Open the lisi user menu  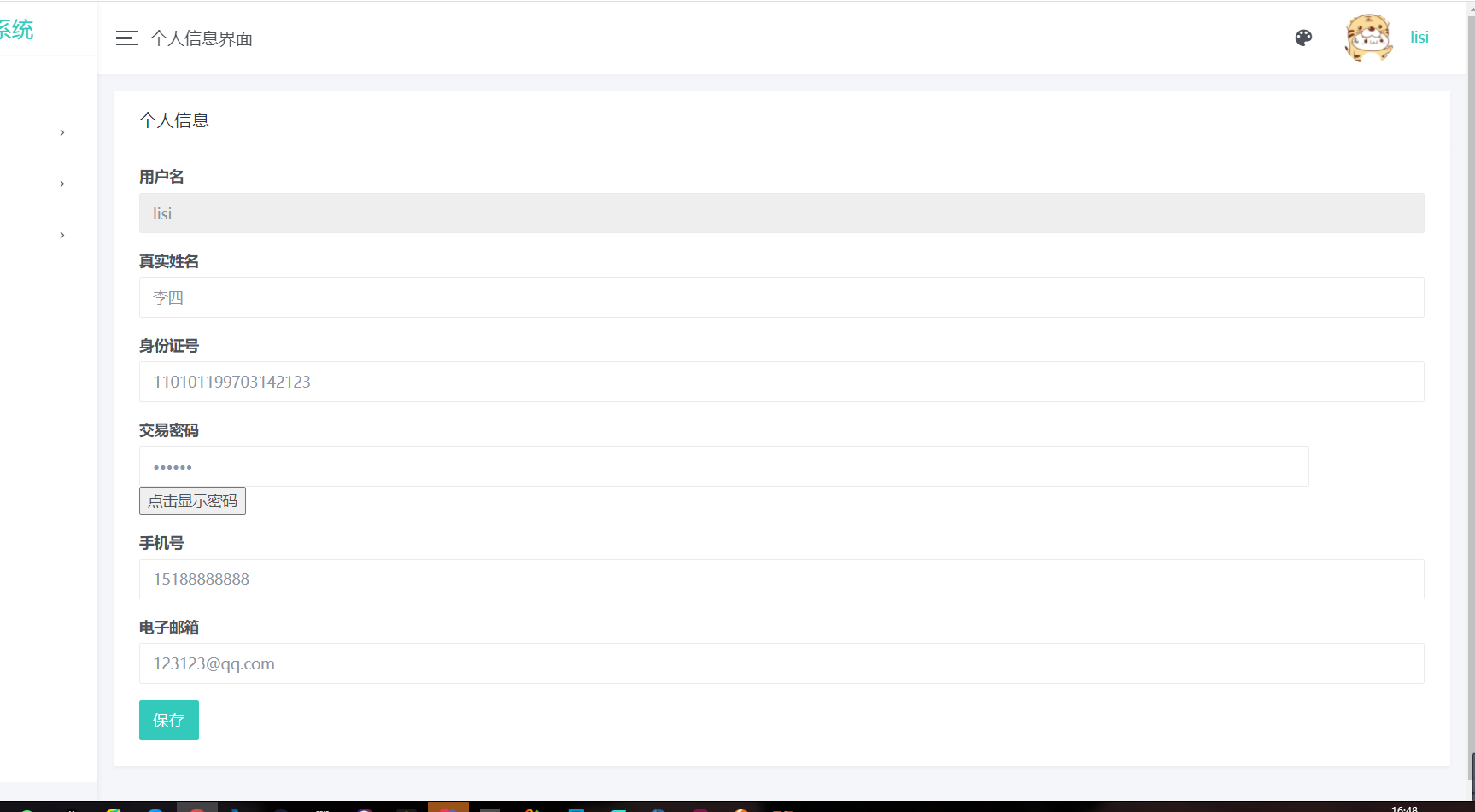point(1419,38)
